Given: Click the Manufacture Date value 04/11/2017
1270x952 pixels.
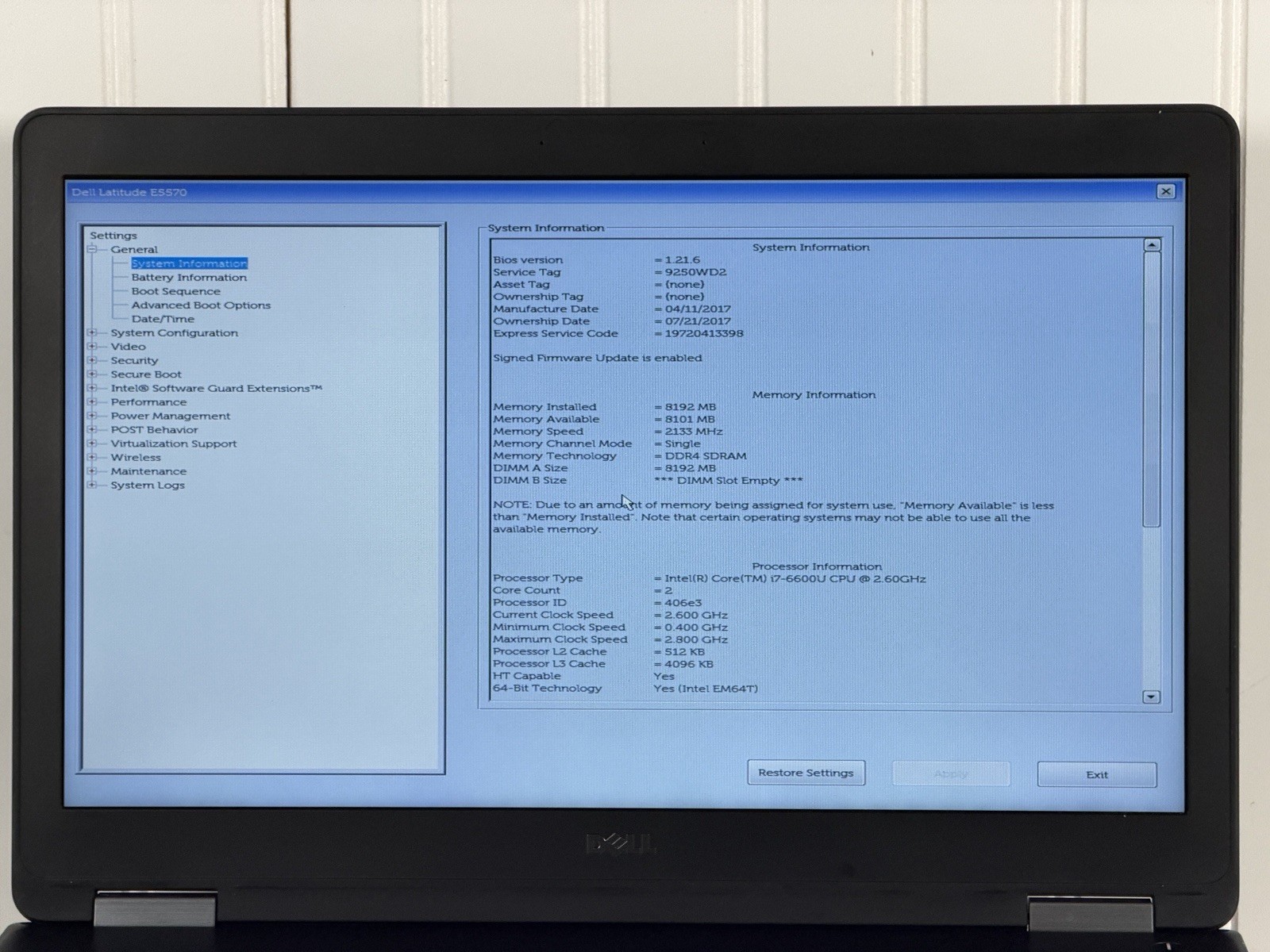Looking at the screenshot, I should 698,309.
